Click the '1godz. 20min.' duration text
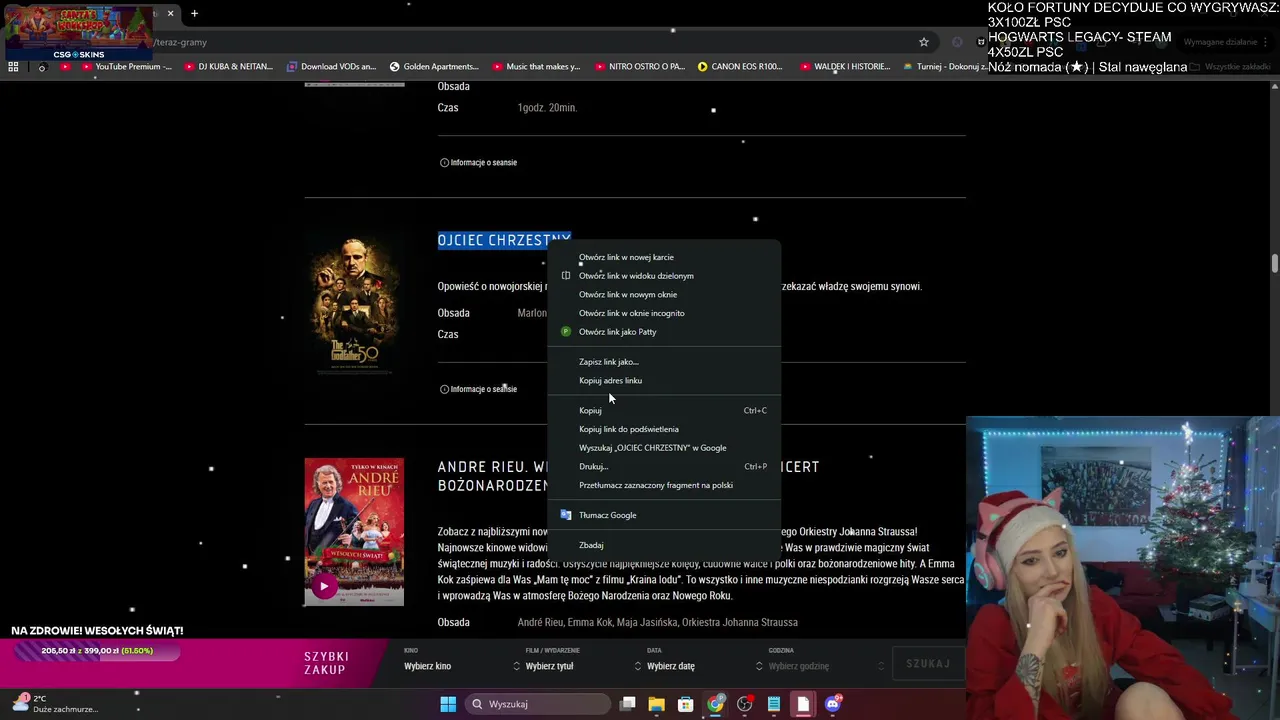 tap(547, 107)
